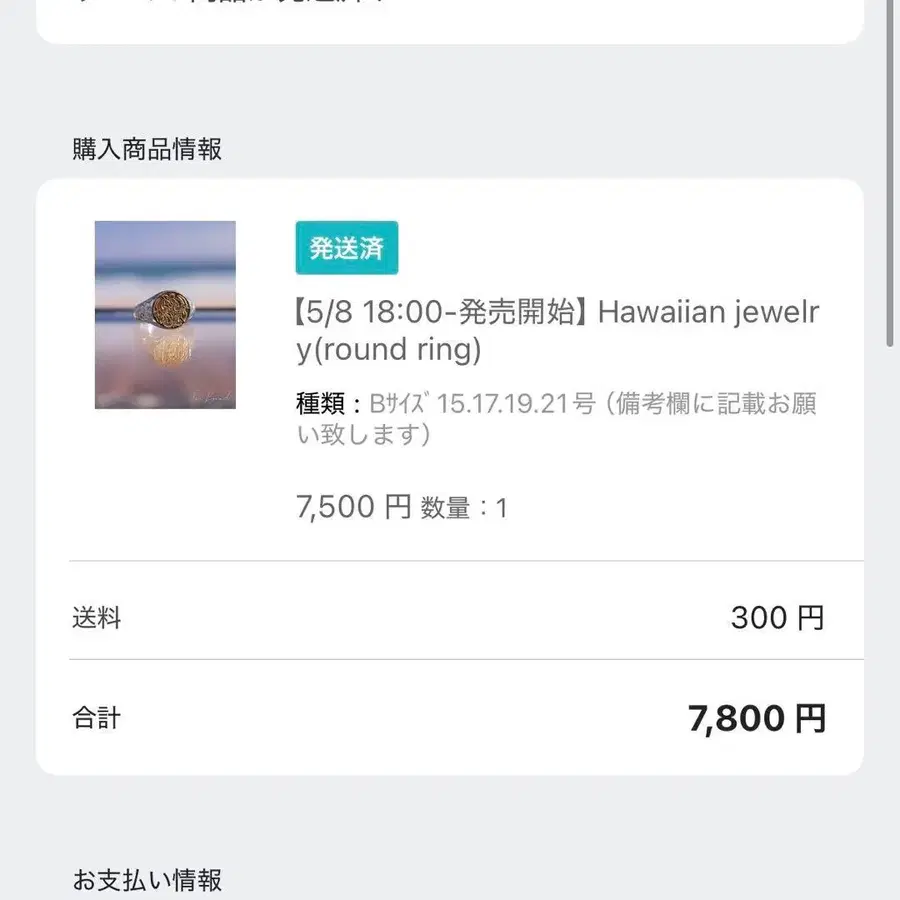Click the 送料 shipping fee label
This screenshot has width=900, height=900.
tap(96, 618)
